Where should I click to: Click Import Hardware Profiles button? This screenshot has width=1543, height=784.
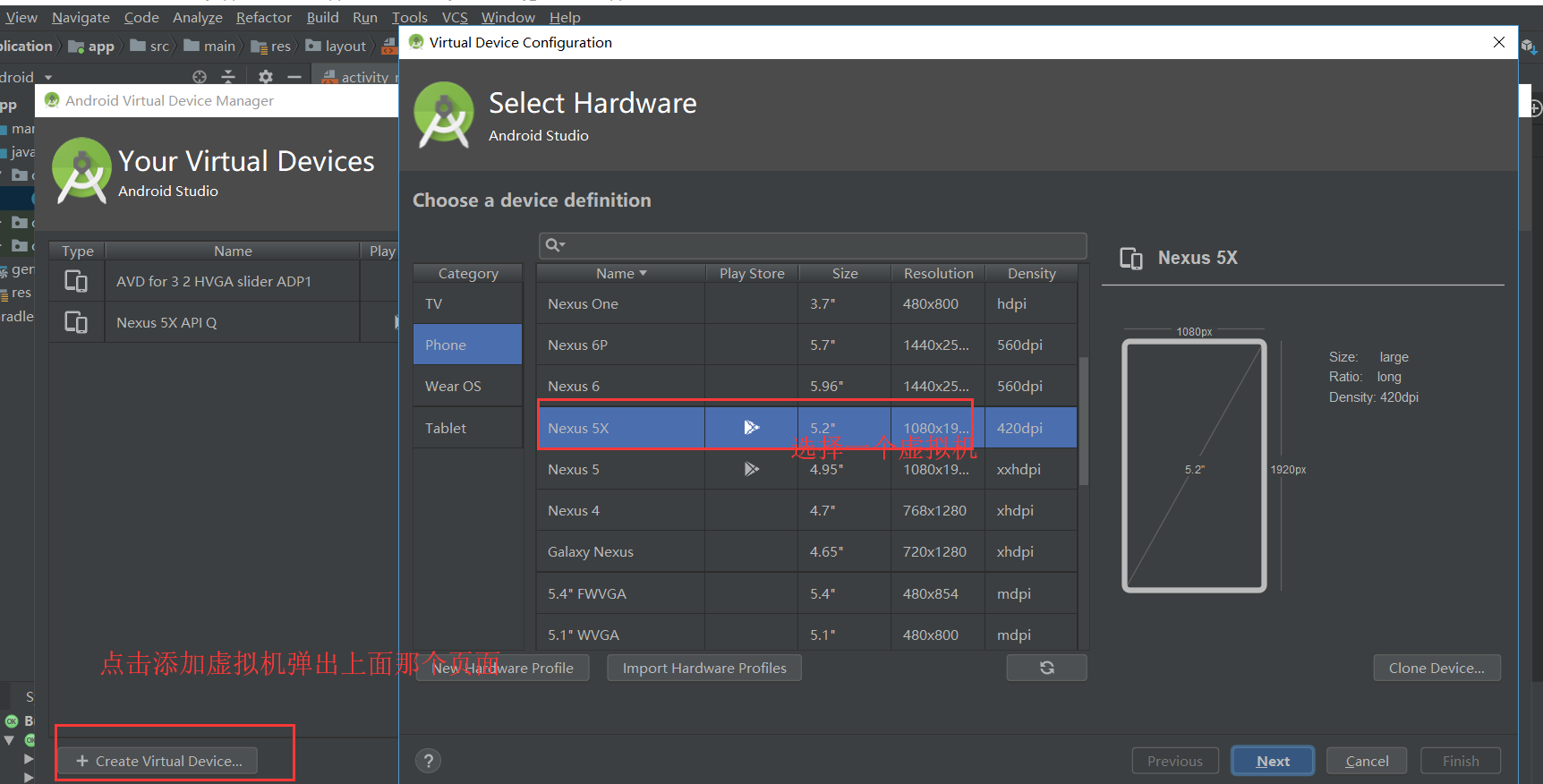tap(704, 668)
